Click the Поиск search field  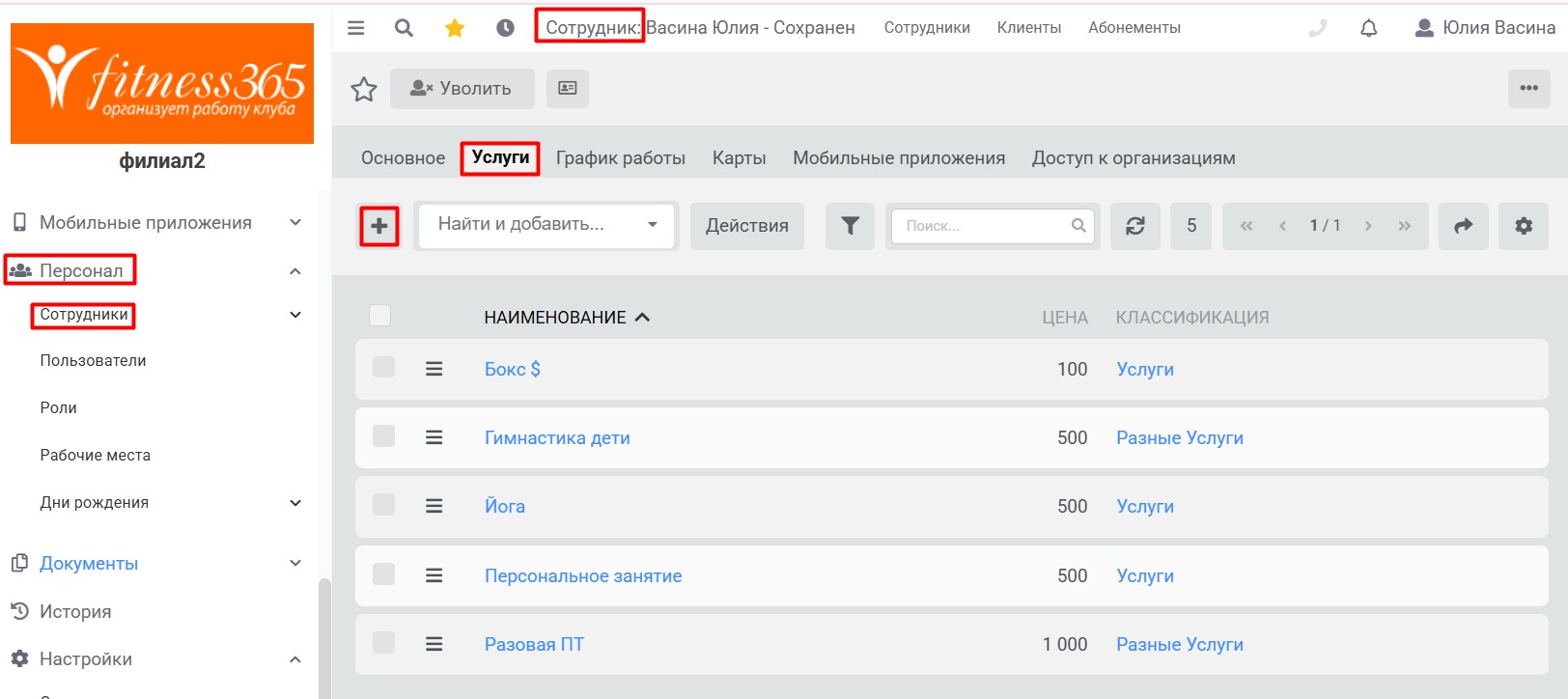pyautogui.click(x=993, y=226)
